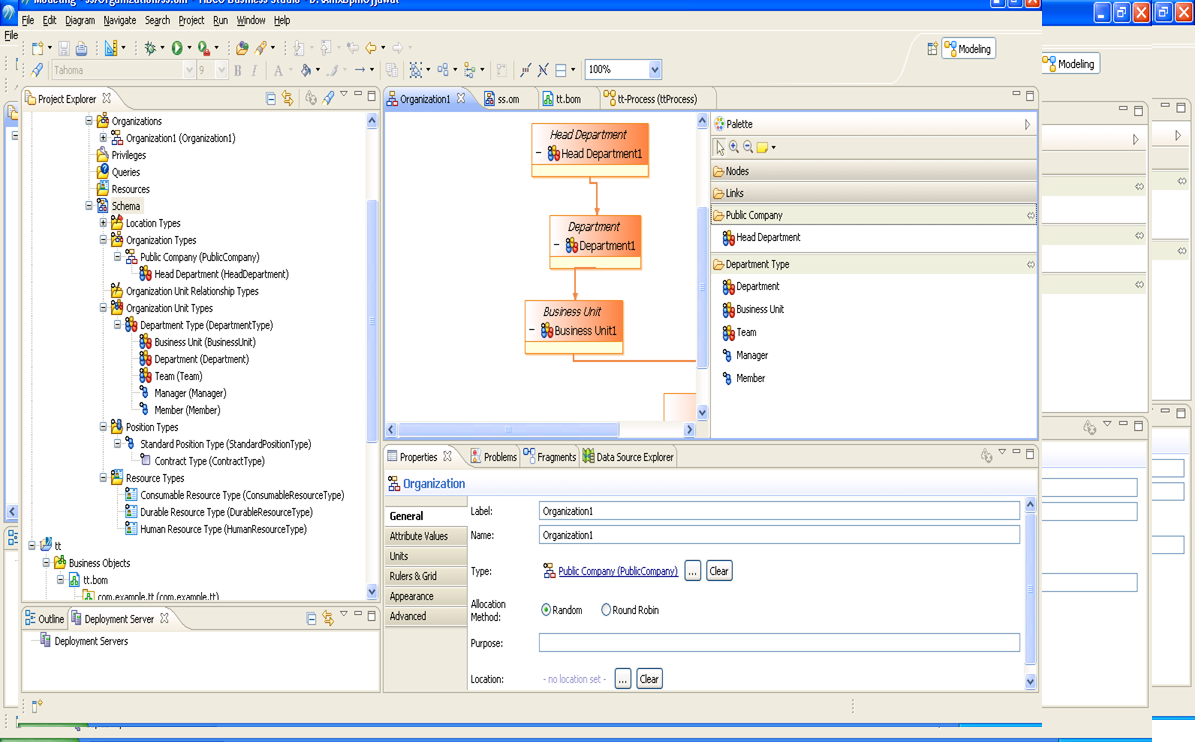
Task: Click the Print icon in the toolbar
Action: click(83, 47)
